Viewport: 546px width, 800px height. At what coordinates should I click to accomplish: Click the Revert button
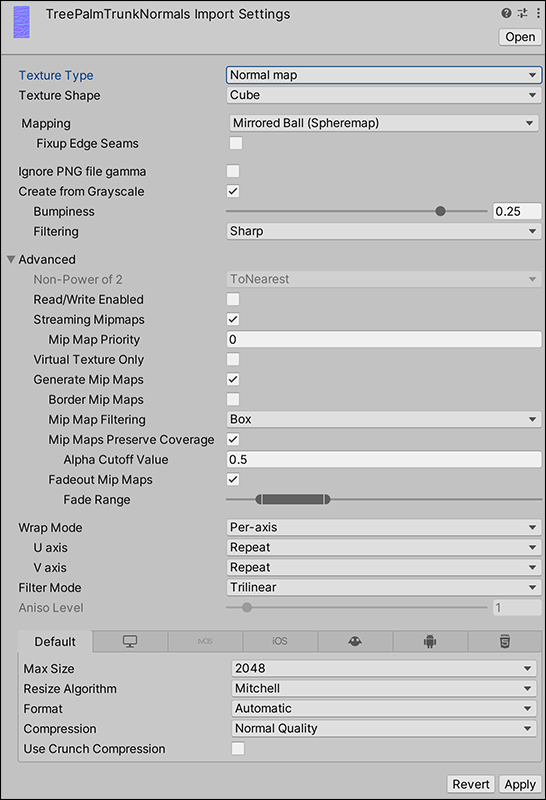pos(470,784)
